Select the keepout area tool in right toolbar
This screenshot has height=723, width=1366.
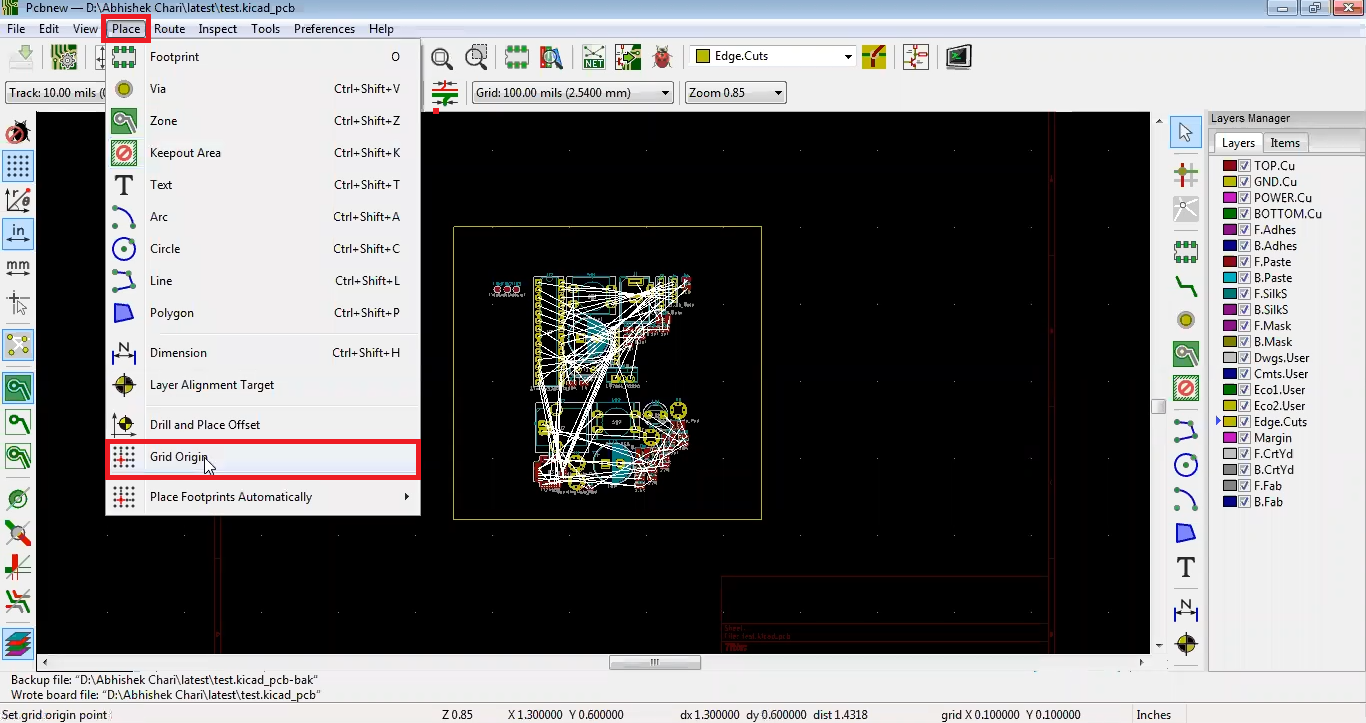pyautogui.click(x=1186, y=388)
